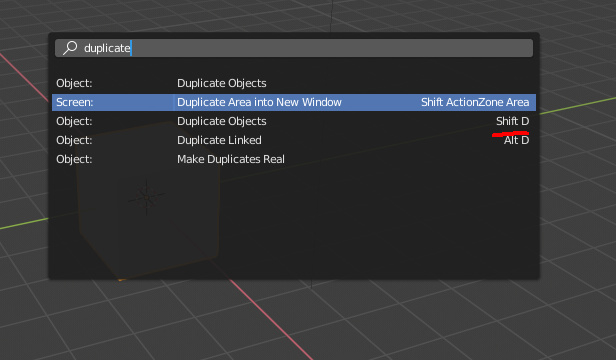Select the Duplicate Linked operator
The image size is (616, 360).
tap(294, 140)
